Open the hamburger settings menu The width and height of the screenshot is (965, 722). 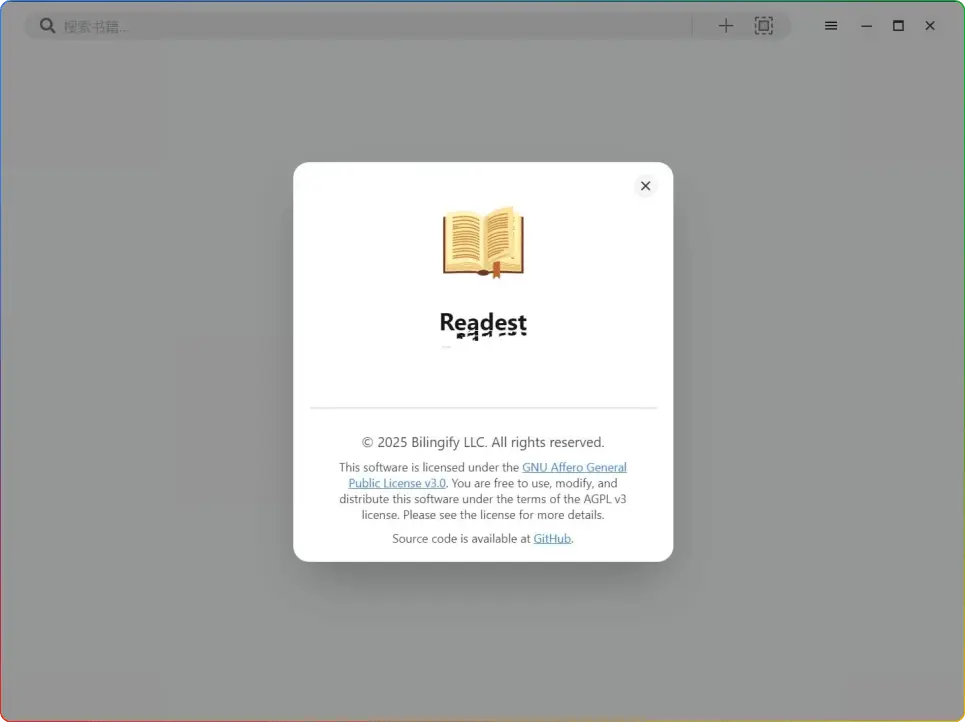[831, 26]
